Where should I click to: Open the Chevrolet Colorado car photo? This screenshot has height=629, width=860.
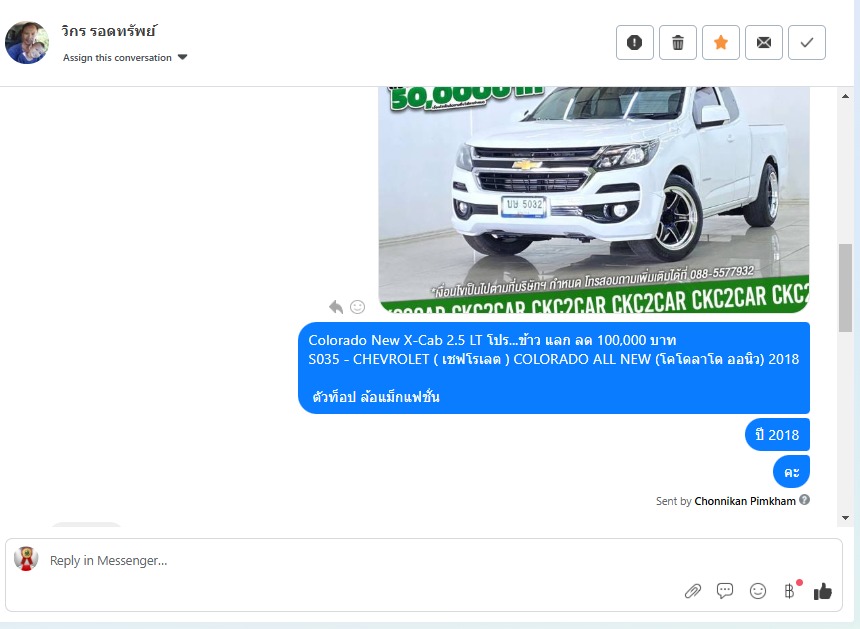[594, 200]
